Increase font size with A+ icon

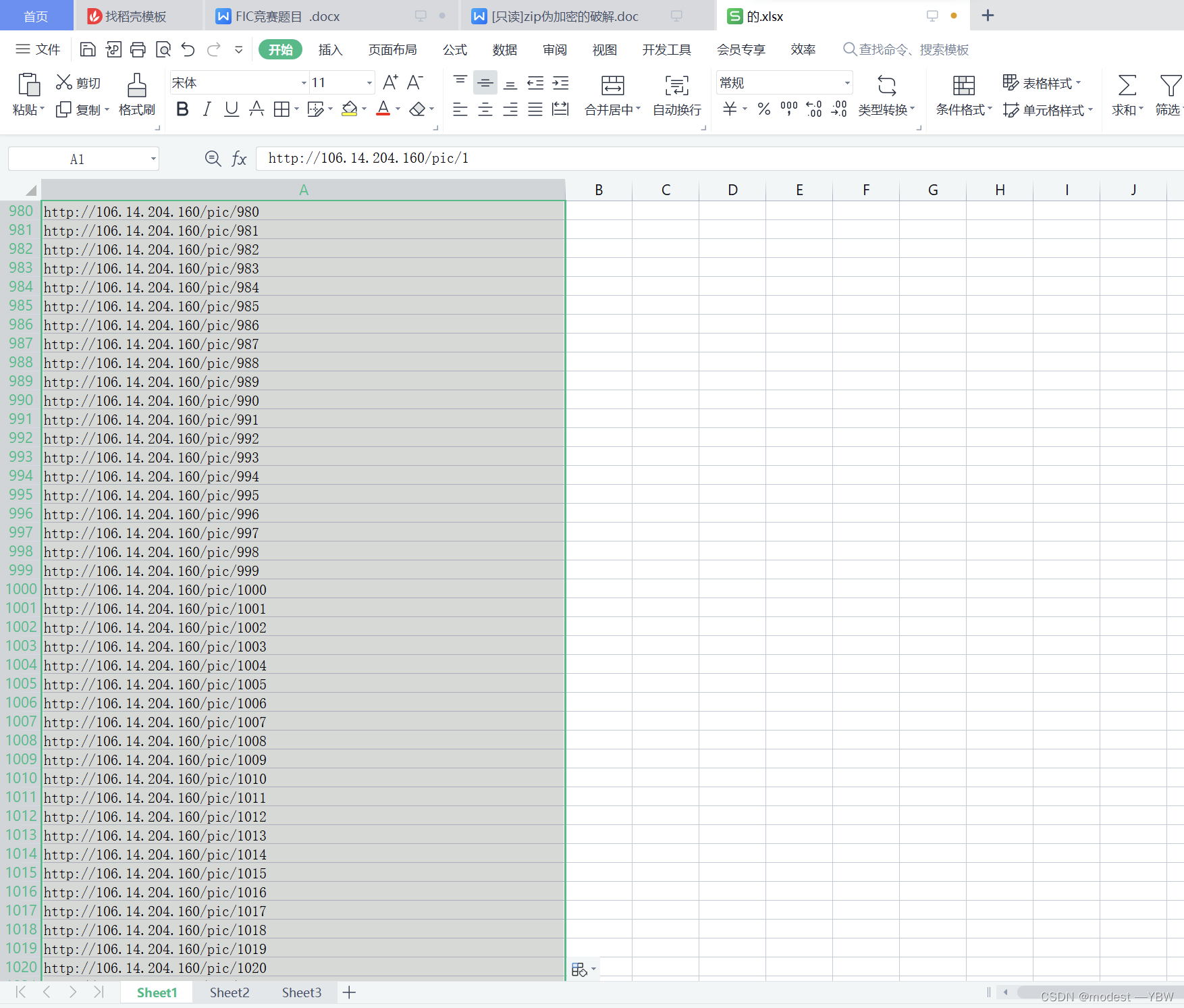pos(390,82)
